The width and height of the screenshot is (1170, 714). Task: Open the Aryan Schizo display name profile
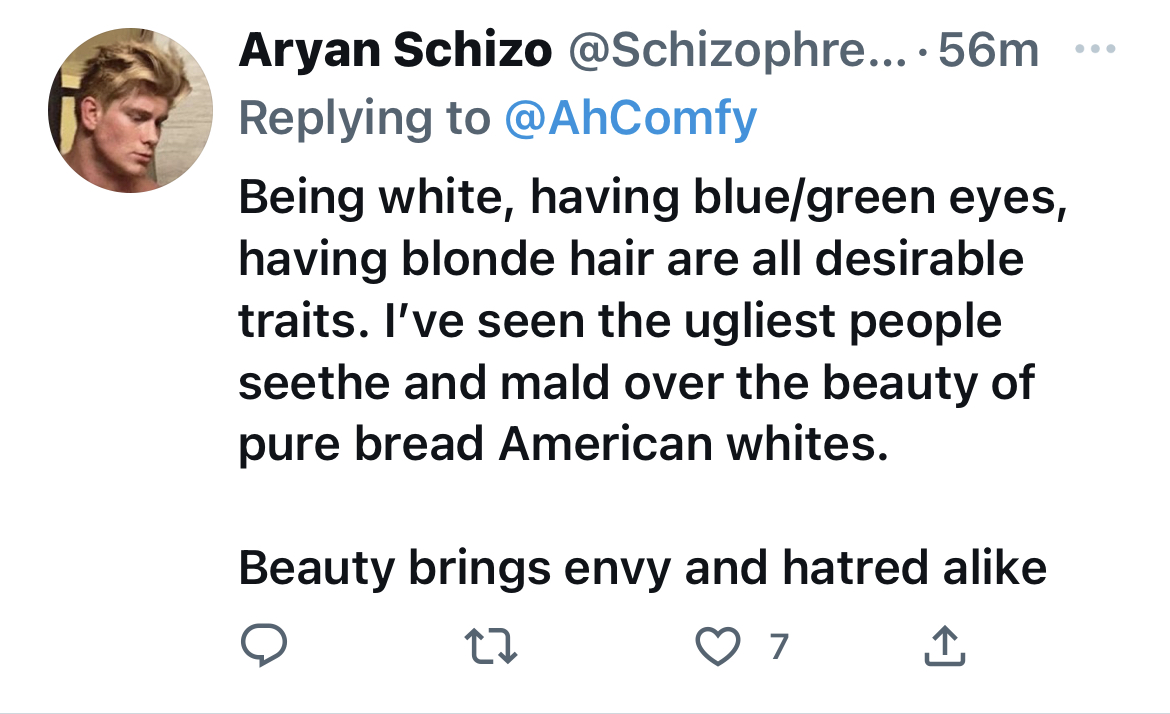[395, 51]
